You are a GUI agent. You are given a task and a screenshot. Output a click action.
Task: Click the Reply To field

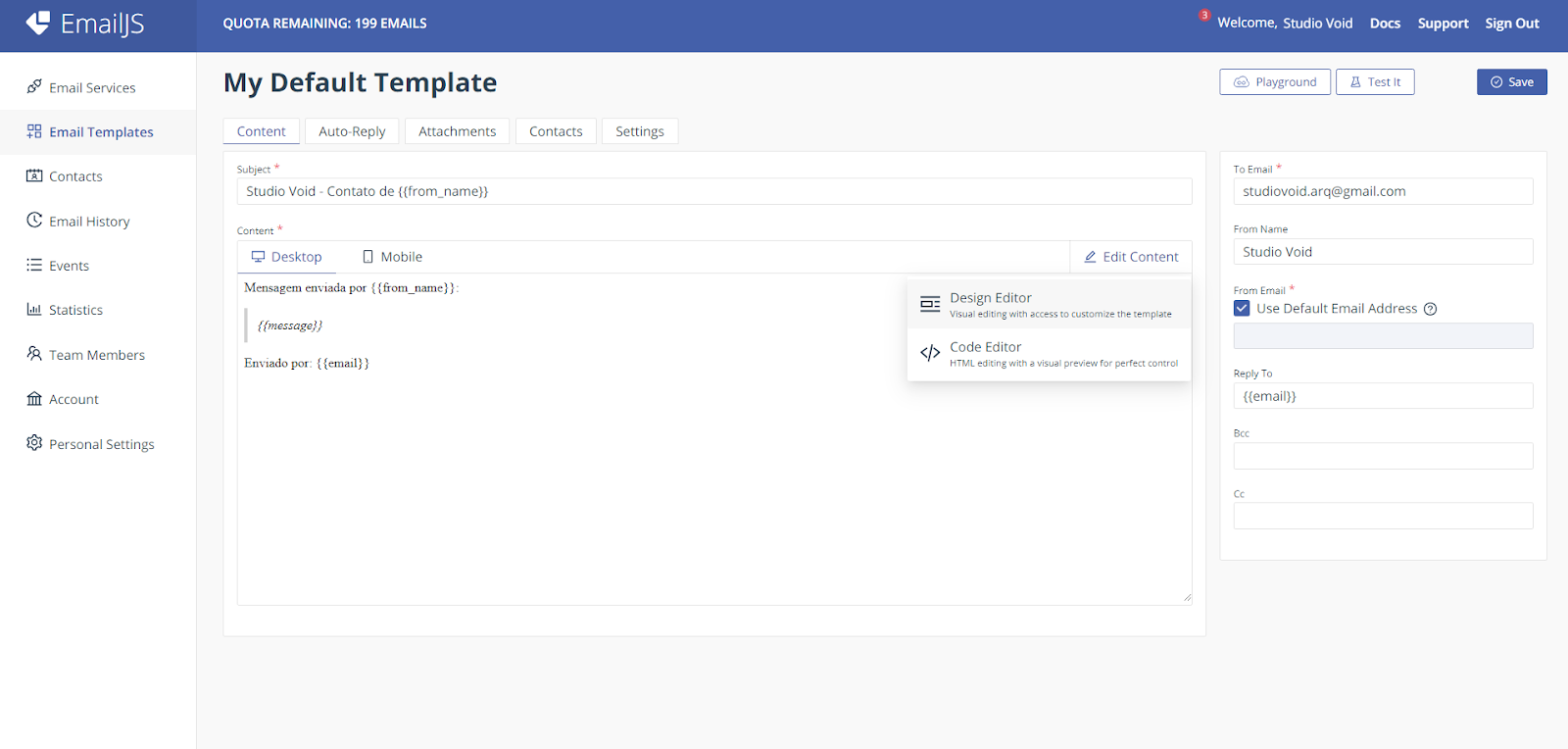pyautogui.click(x=1383, y=396)
